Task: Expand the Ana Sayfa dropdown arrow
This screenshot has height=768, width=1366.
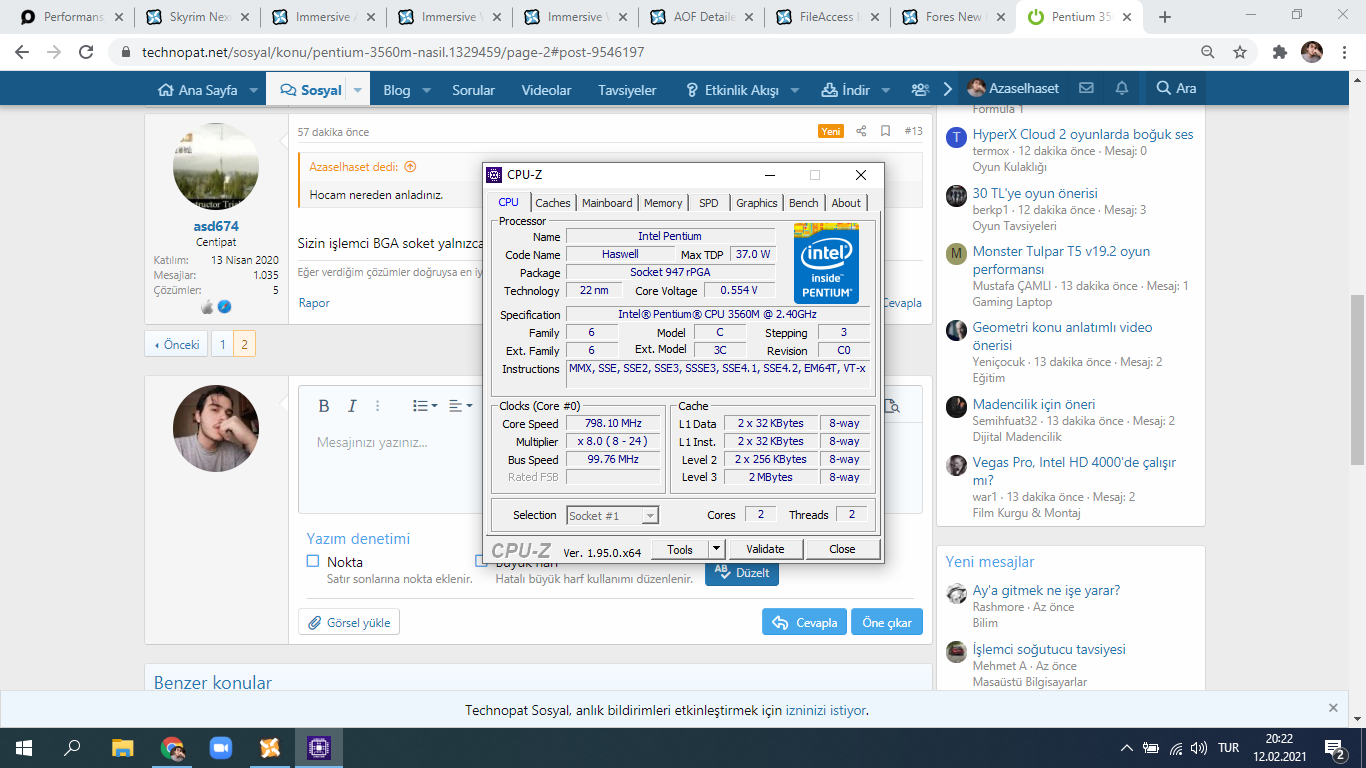Action: coord(254,90)
